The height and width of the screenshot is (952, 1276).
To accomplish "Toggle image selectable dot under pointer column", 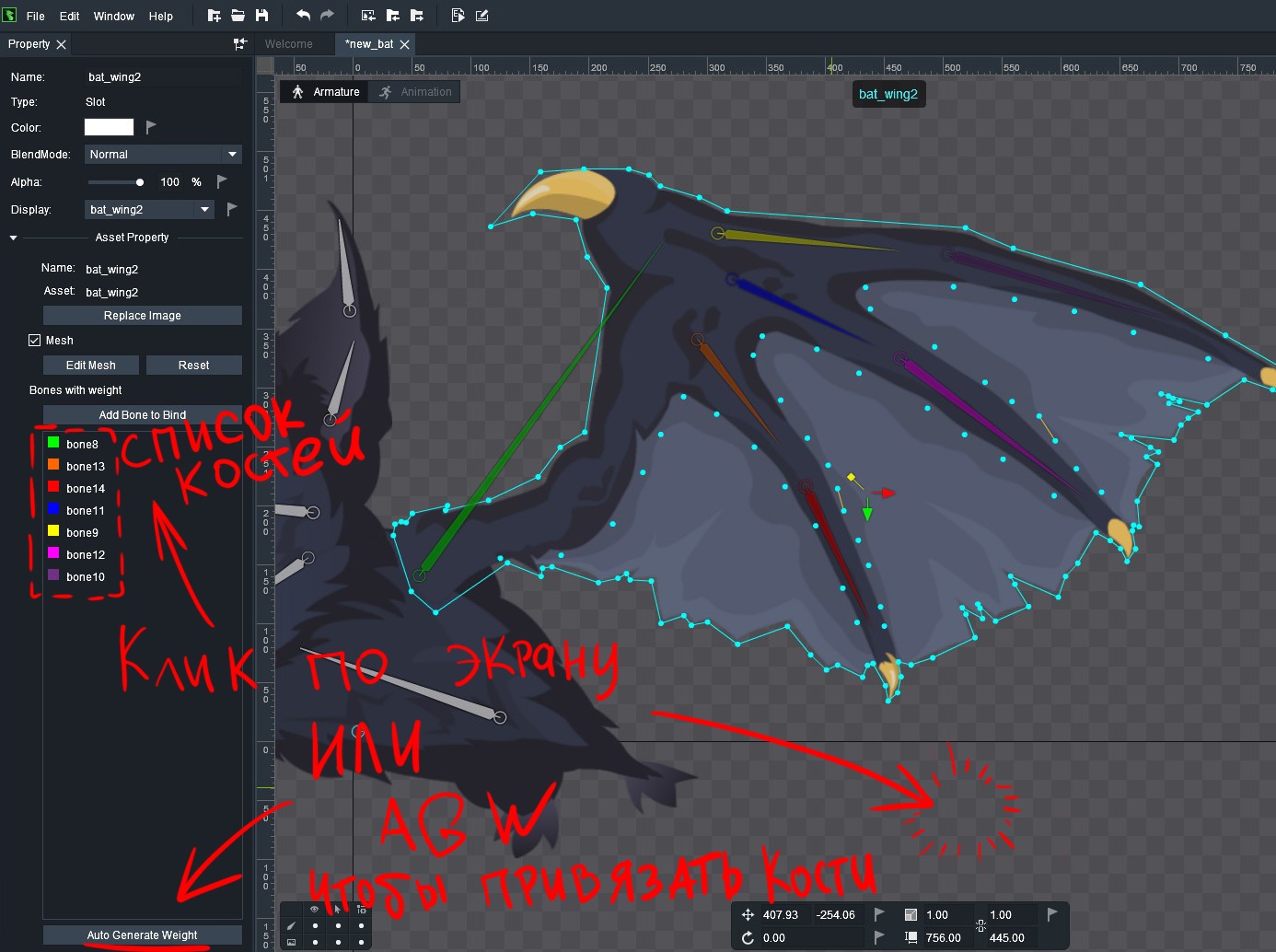I will coord(338,942).
